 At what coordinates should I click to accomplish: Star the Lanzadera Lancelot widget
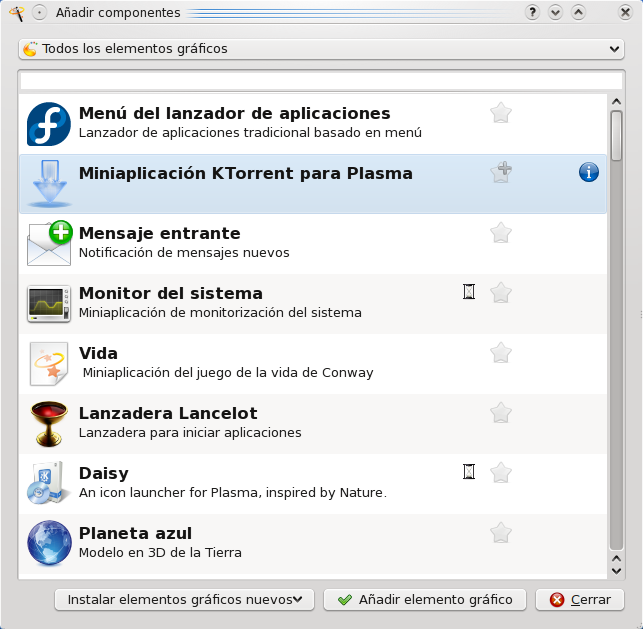pyautogui.click(x=501, y=412)
